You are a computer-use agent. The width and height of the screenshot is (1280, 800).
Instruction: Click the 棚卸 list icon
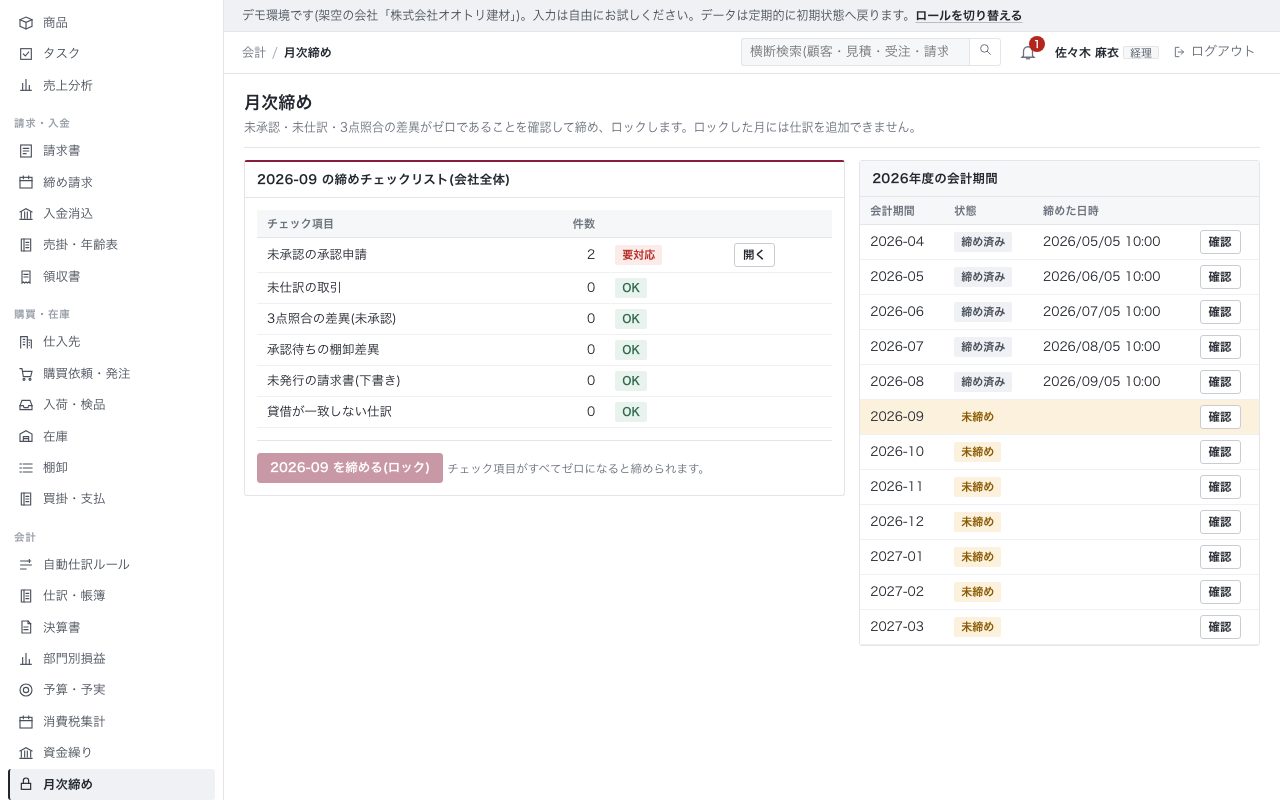[26, 467]
